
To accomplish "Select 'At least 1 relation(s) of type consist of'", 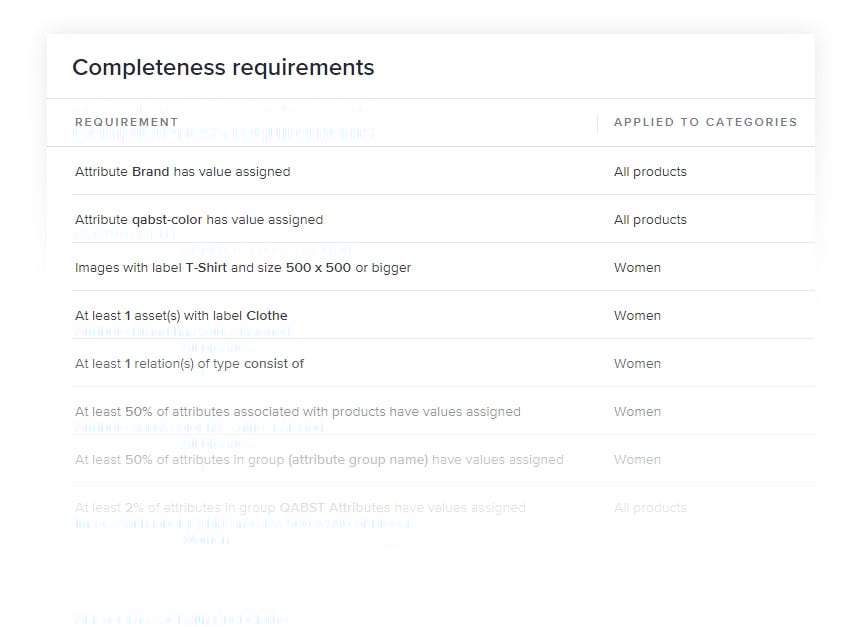I will coord(190,364).
